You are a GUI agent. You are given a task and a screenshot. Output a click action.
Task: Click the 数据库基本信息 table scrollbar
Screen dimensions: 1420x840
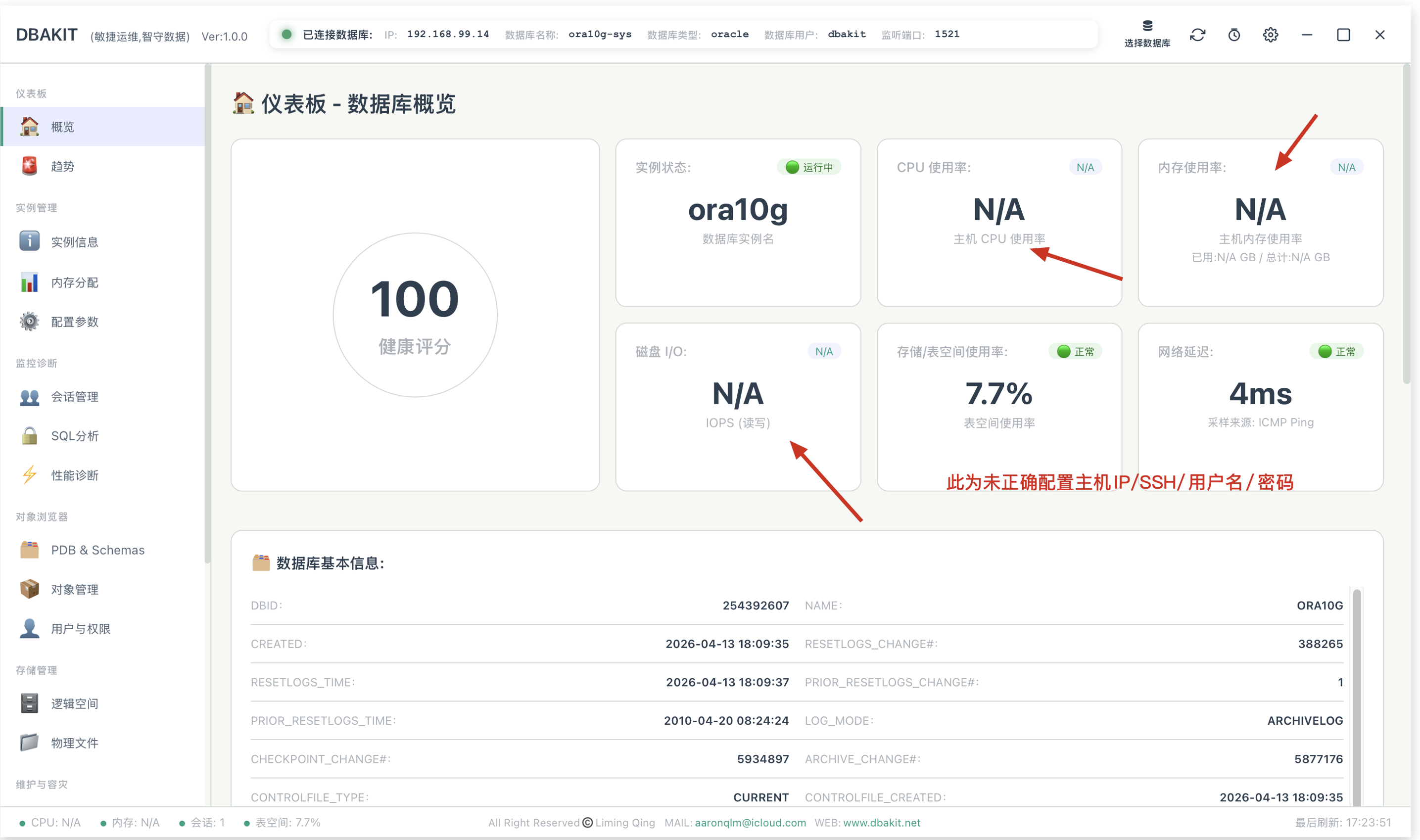coord(1357,696)
